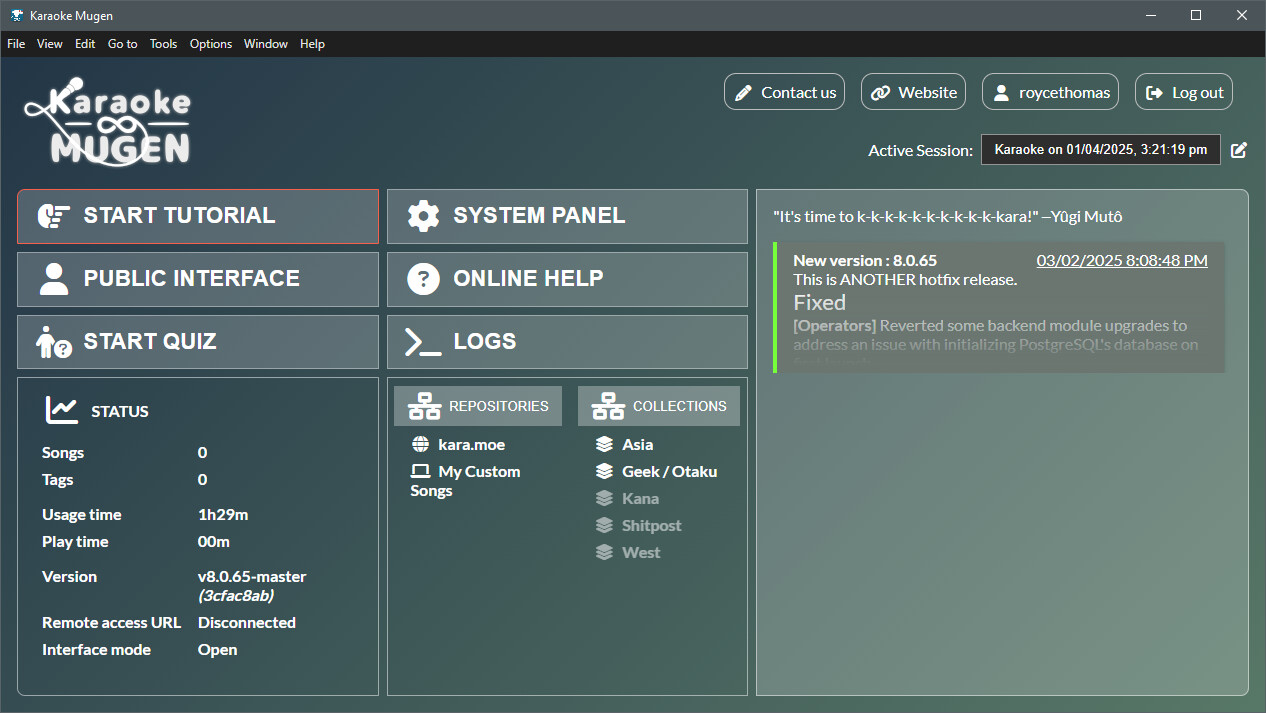Click the user icon beside roycethomas
The height and width of the screenshot is (713, 1266).
1001,93
